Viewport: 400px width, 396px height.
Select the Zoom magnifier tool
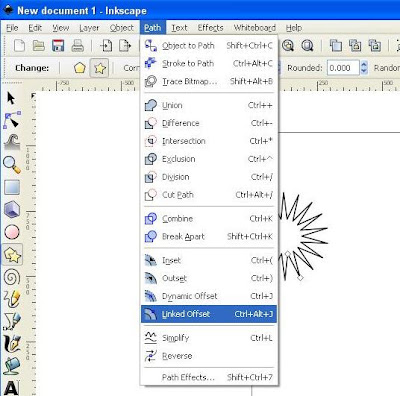[x=12, y=165]
